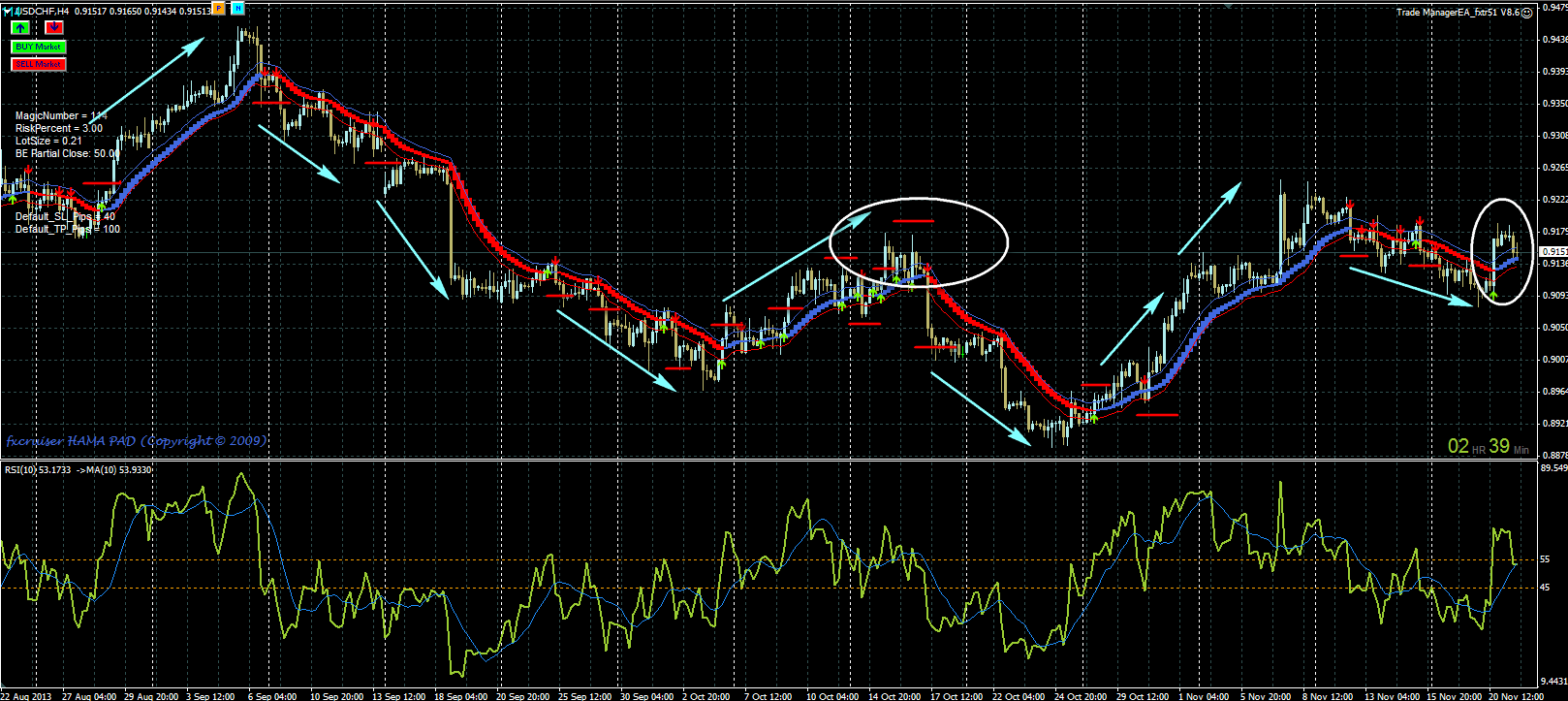The height and width of the screenshot is (701, 1568).
Task: Click the 0.9350 price axis value
Action: tap(1553, 104)
